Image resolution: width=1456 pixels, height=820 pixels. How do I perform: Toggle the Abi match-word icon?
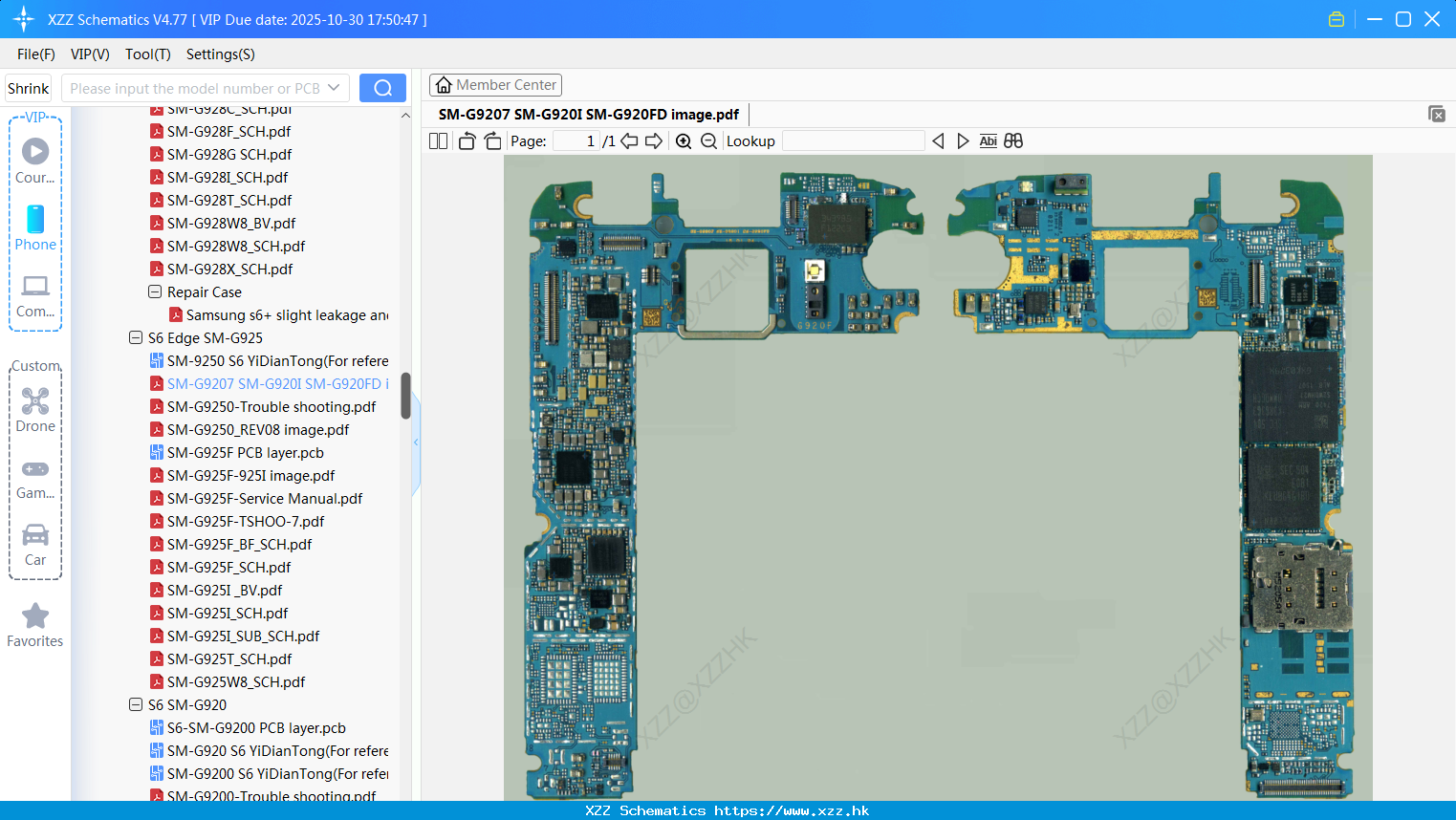point(988,140)
